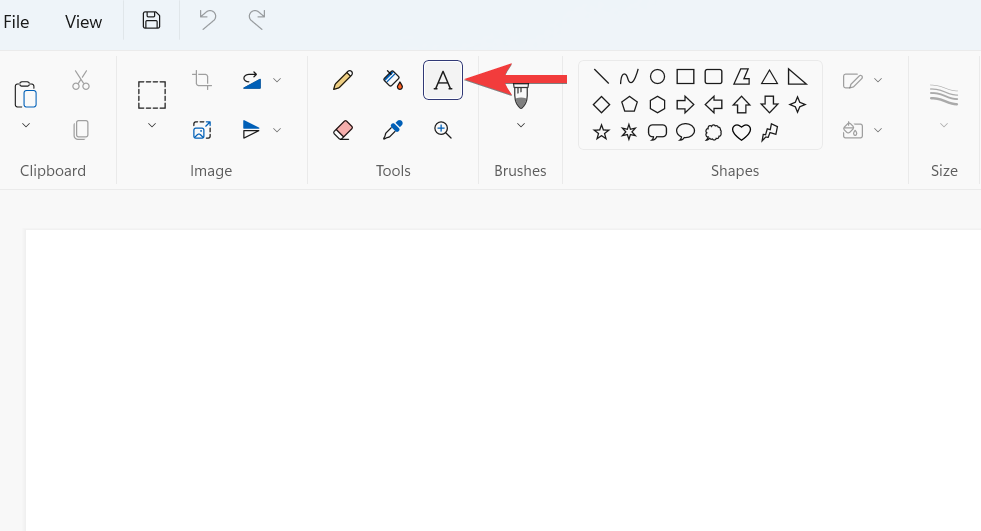Select the Pencil tool

click(x=343, y=80)
